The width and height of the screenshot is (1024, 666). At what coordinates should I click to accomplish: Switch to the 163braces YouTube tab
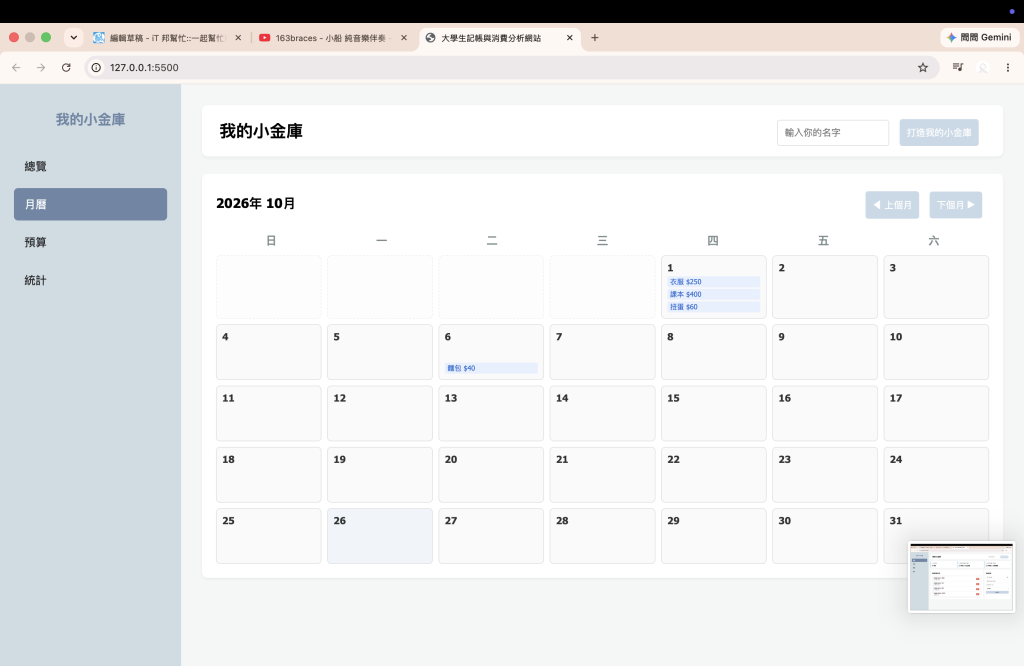coord(333,38)
